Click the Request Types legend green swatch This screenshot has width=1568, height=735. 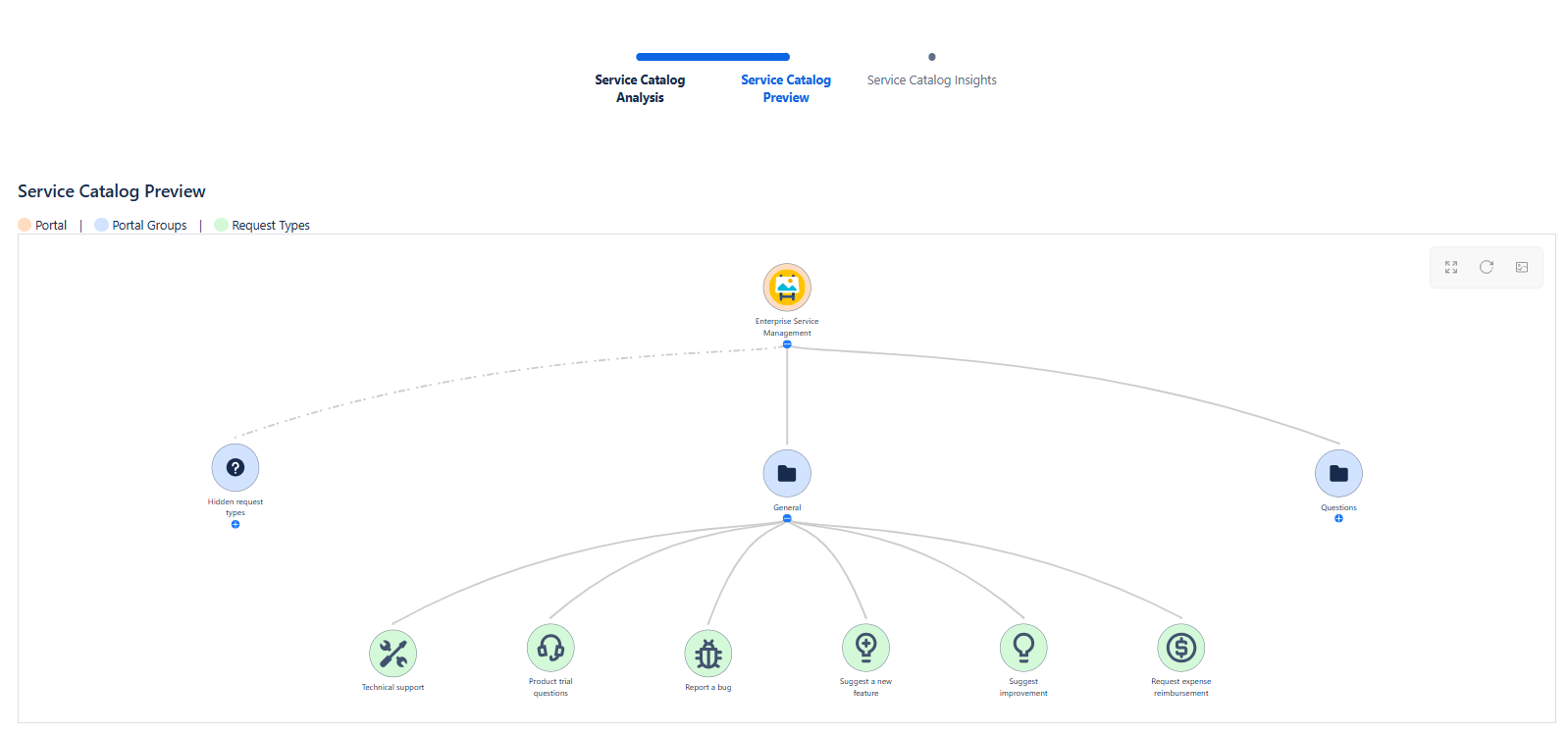[222, 225]
